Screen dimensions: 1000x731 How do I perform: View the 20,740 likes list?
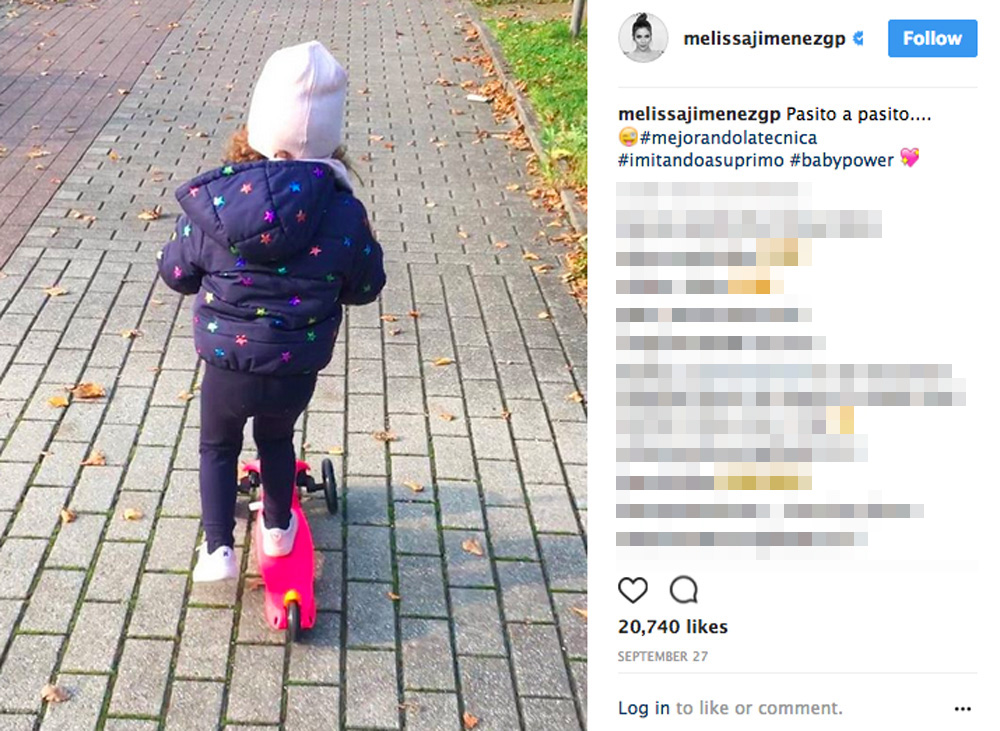click(x=673, y=627)
